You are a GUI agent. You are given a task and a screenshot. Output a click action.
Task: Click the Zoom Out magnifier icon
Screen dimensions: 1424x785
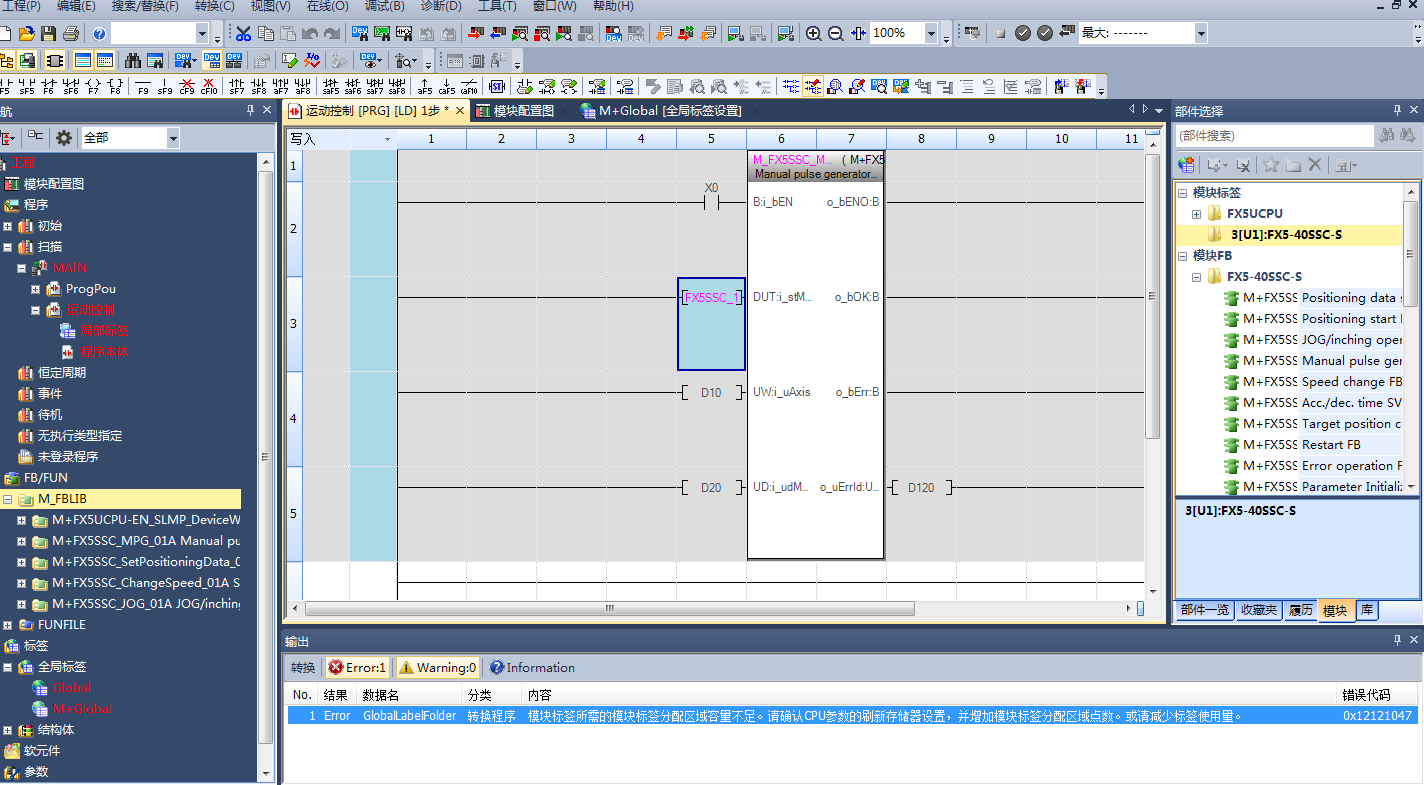(x=836, y=33)
